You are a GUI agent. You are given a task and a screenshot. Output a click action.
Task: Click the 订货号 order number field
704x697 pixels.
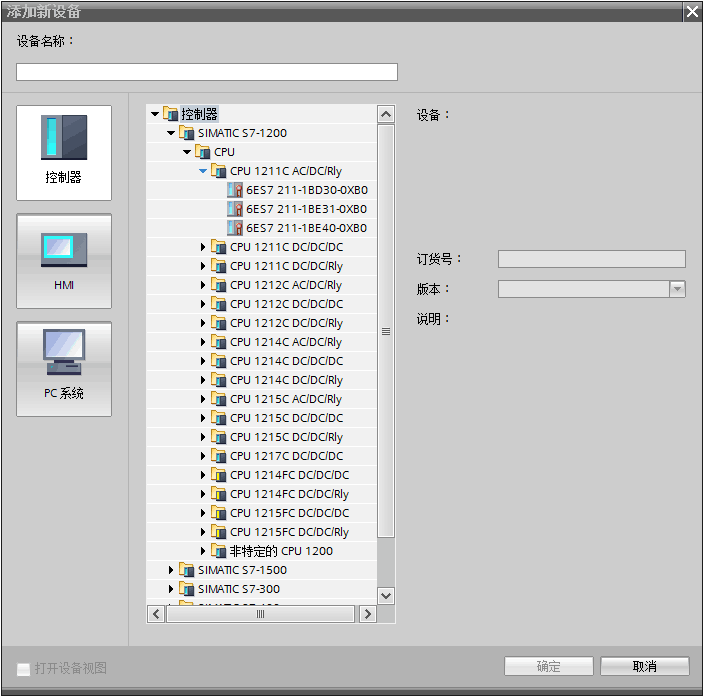point(592,259)
